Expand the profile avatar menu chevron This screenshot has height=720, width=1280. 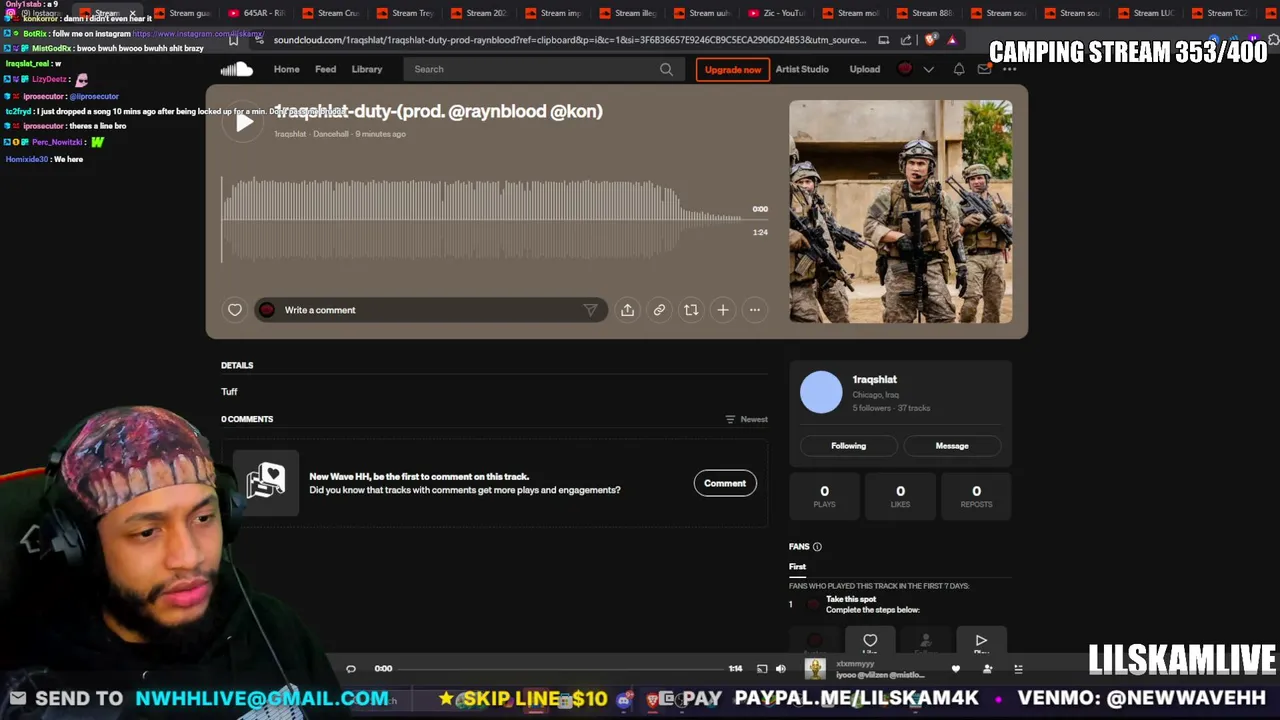(928, 69)
